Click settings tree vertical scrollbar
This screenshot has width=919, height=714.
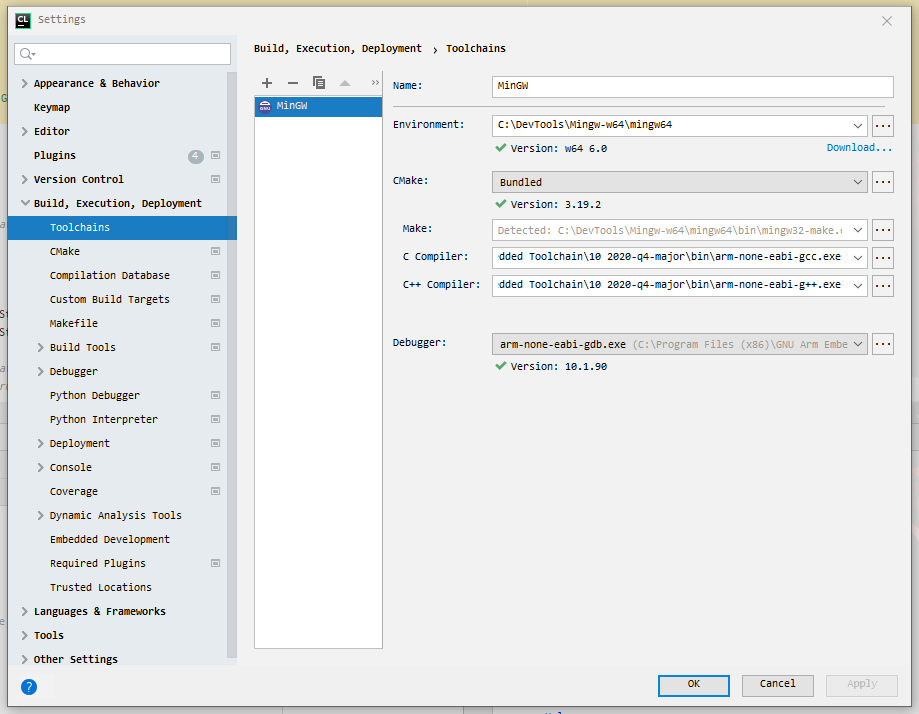click(x=232, y=363)
